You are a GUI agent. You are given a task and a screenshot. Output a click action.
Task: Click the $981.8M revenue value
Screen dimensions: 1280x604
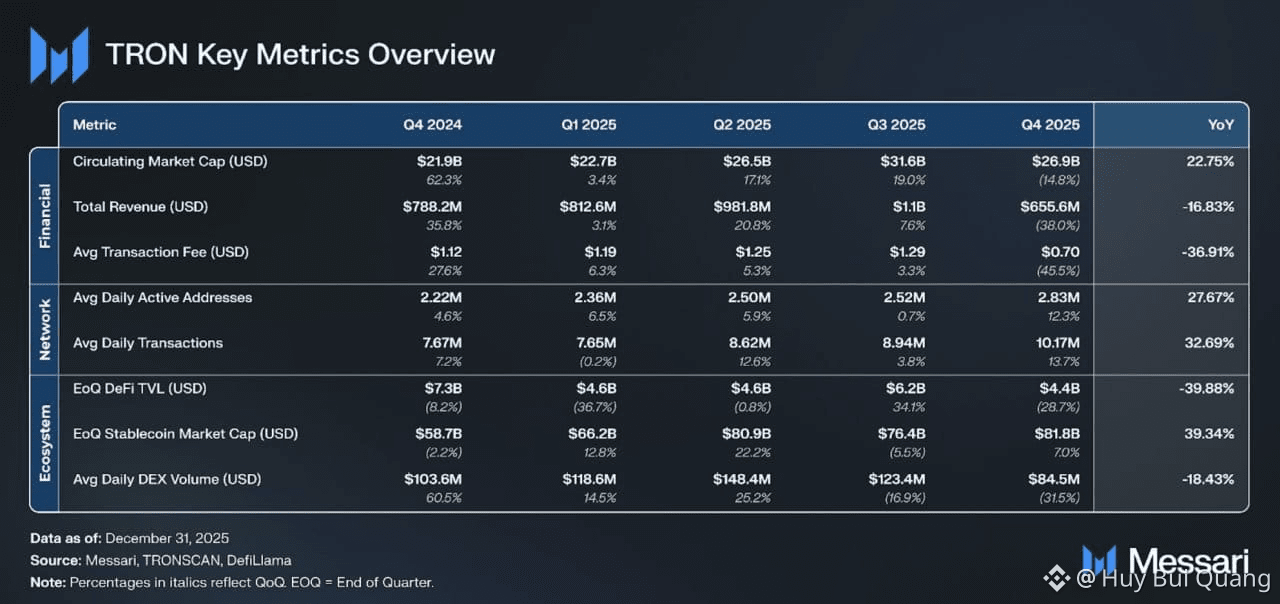point(742,206)
